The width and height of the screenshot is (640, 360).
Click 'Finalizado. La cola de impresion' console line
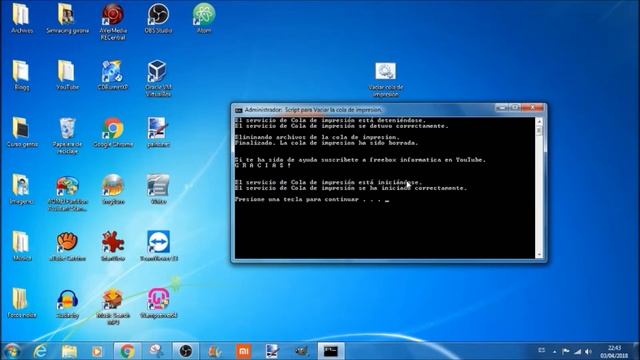(327, 143)
